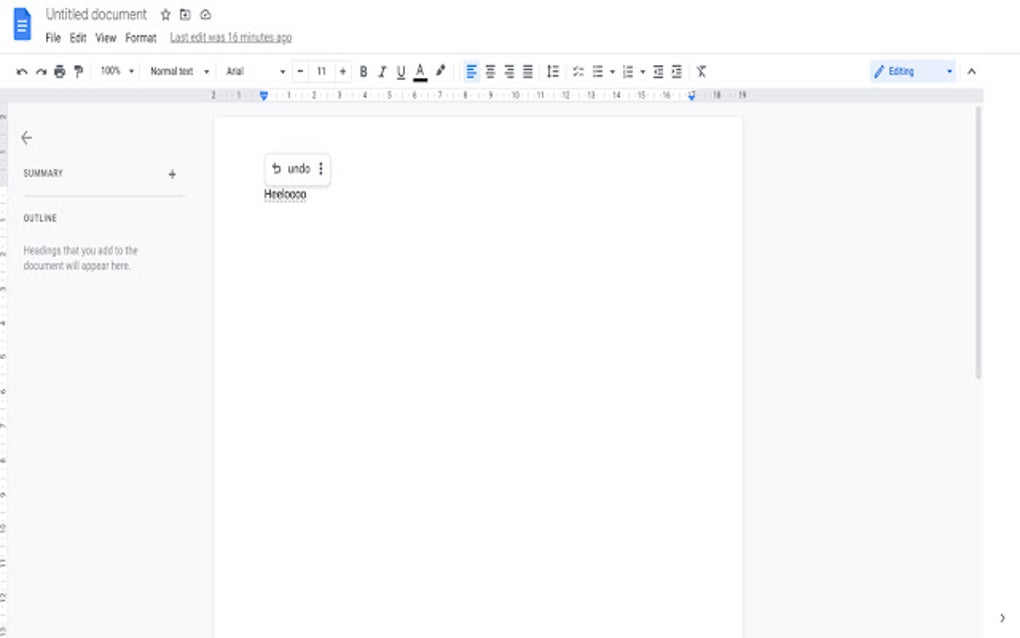The width and height of the screenshot is (1020, 638).
Task: Open the font family dropdown
Action: coord(250,70)
